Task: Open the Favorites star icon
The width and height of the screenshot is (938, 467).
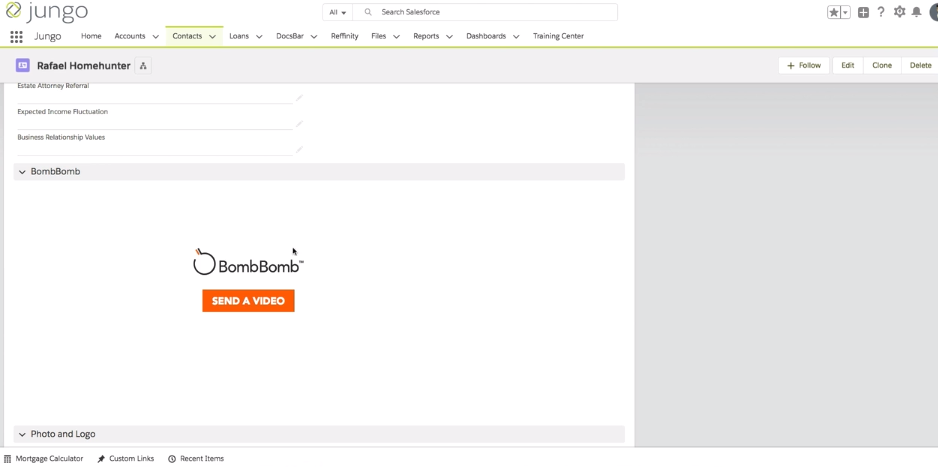Action: [834, 13]
